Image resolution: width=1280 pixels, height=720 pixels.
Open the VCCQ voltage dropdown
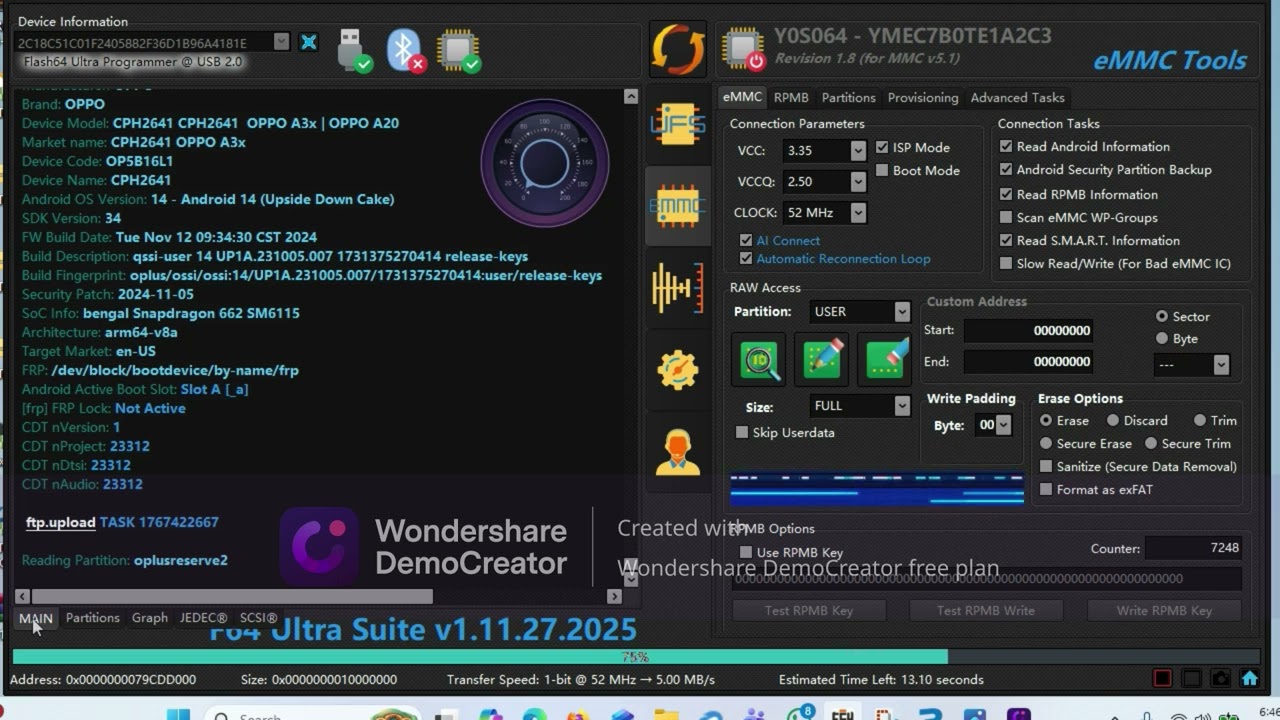857,182
